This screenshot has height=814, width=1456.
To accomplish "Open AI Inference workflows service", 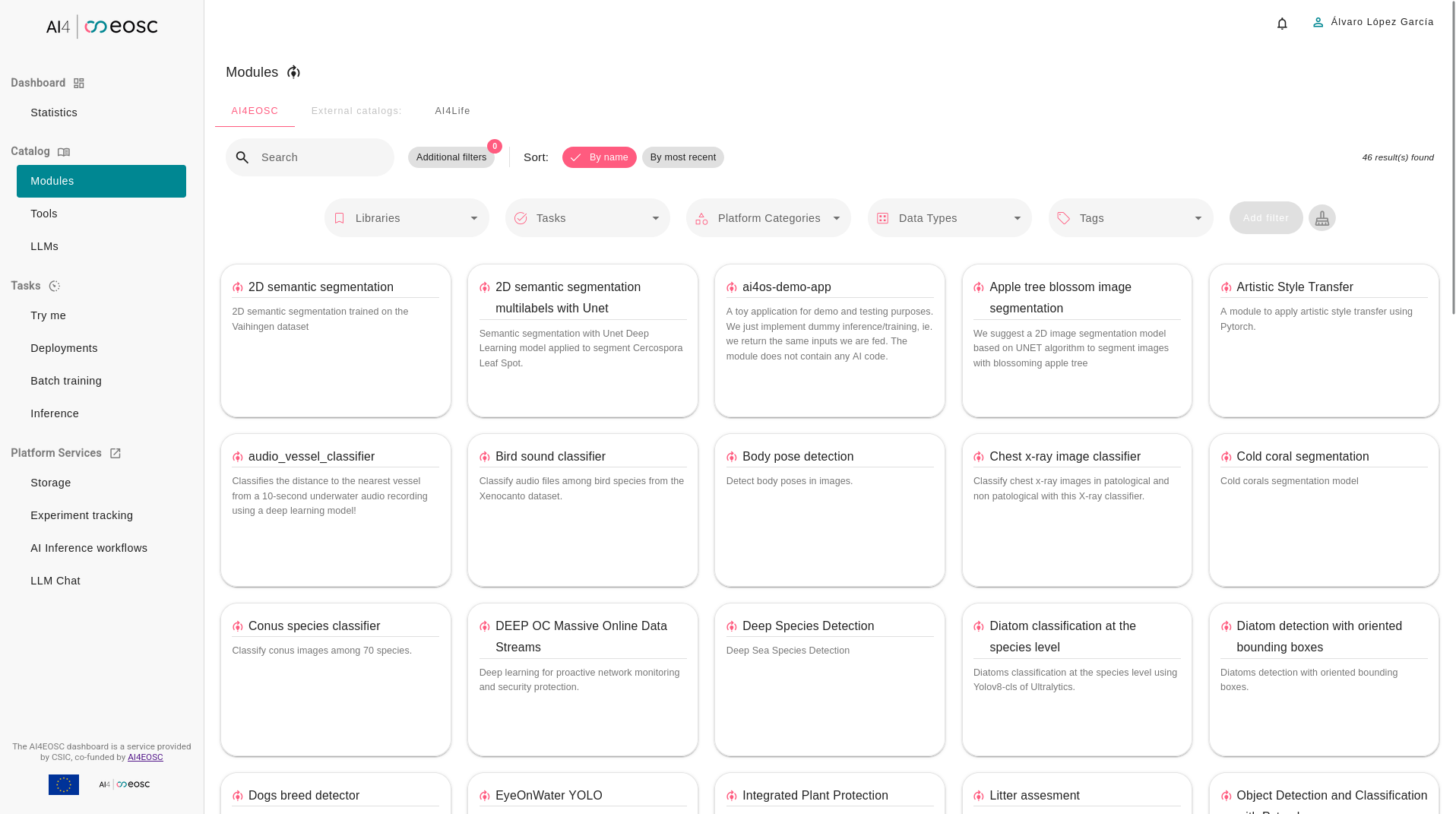I will click(x=101, y=548).
